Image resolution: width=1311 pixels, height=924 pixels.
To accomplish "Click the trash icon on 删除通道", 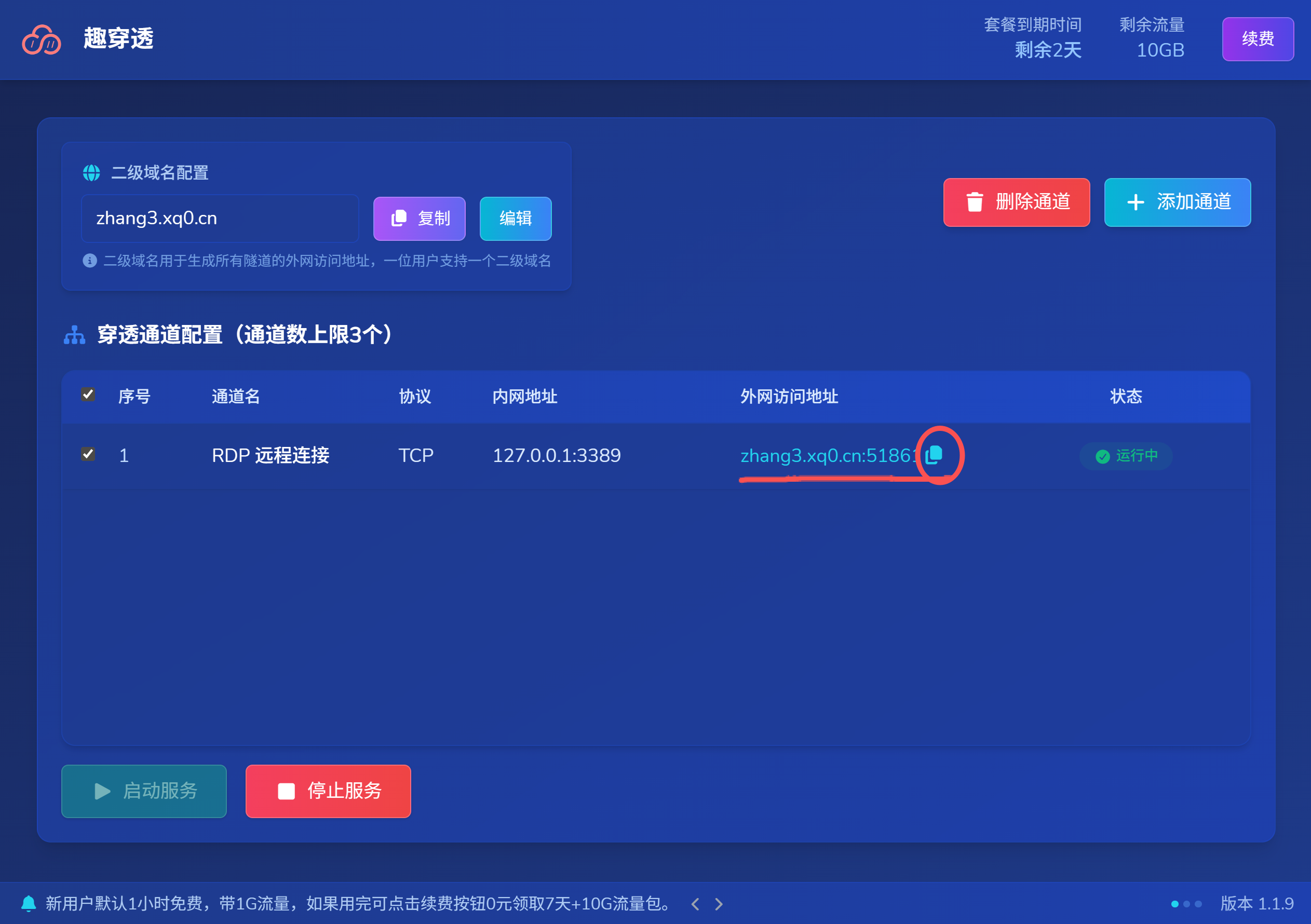I will click(975, 202).
